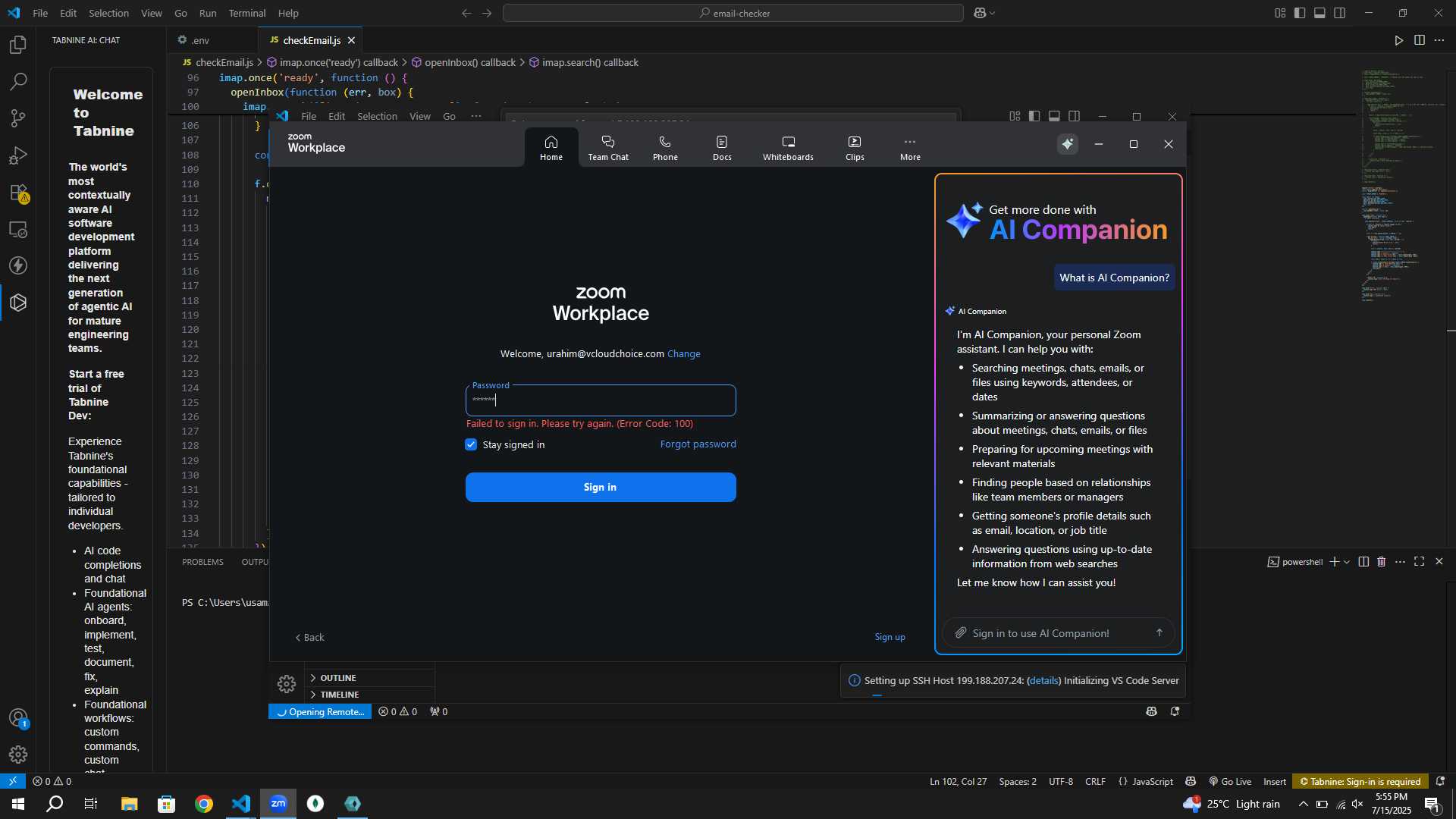
Task: Toggle the AI Companion sparkle button
Action: [1068, 144]
